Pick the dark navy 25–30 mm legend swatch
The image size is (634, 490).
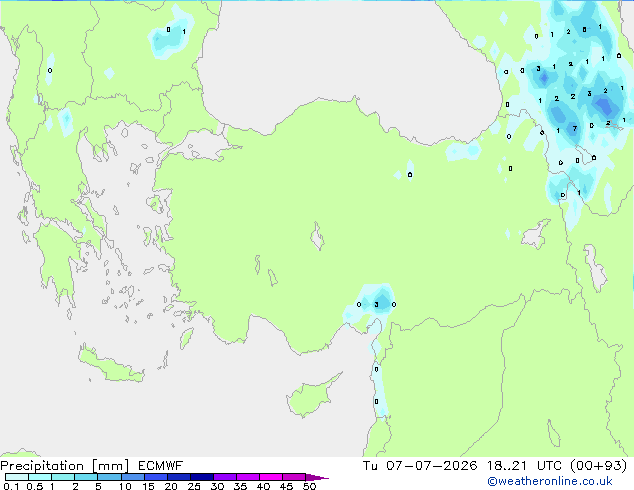pos(202,477)
